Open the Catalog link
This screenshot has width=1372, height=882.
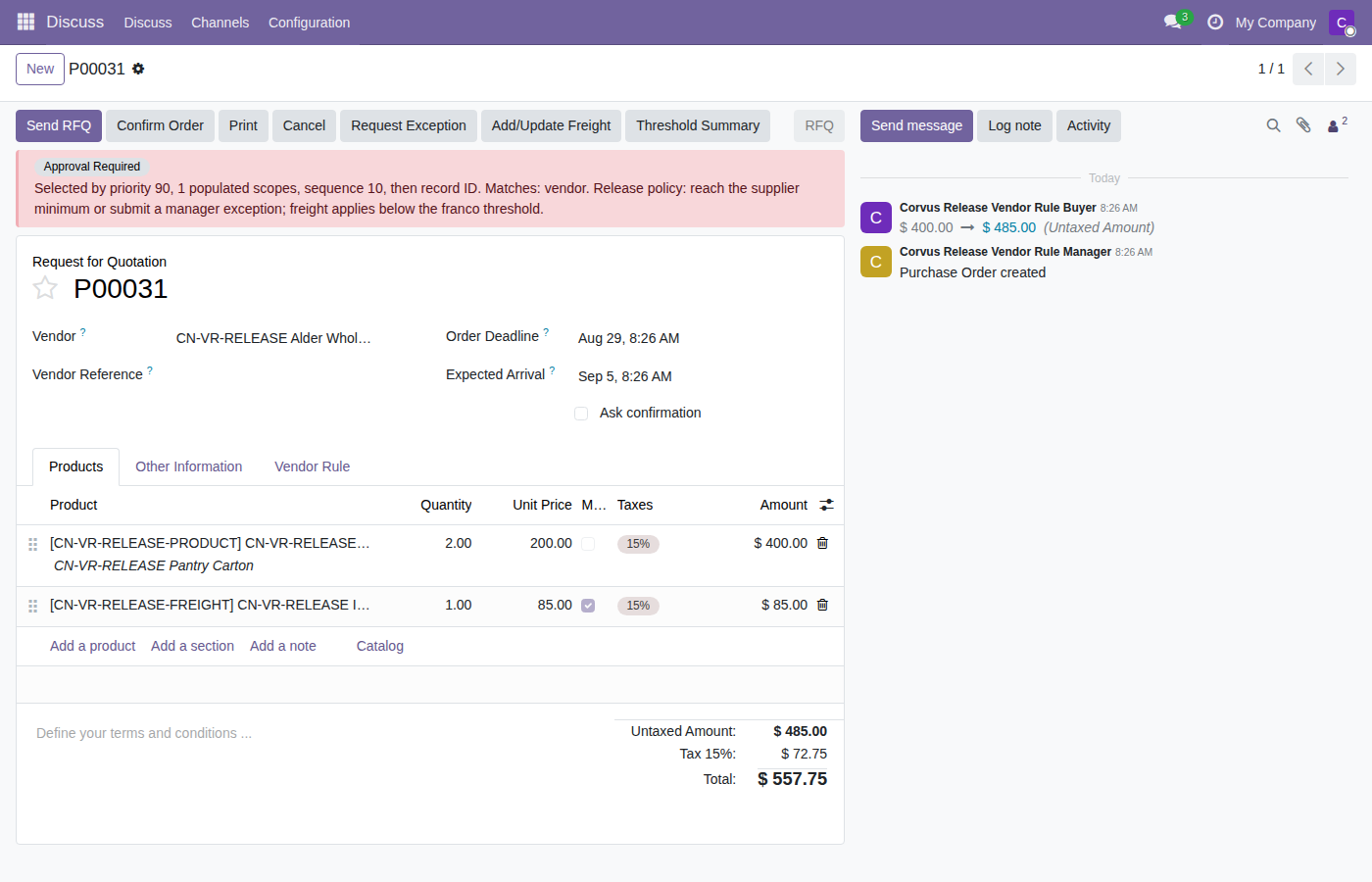point(379,646)
